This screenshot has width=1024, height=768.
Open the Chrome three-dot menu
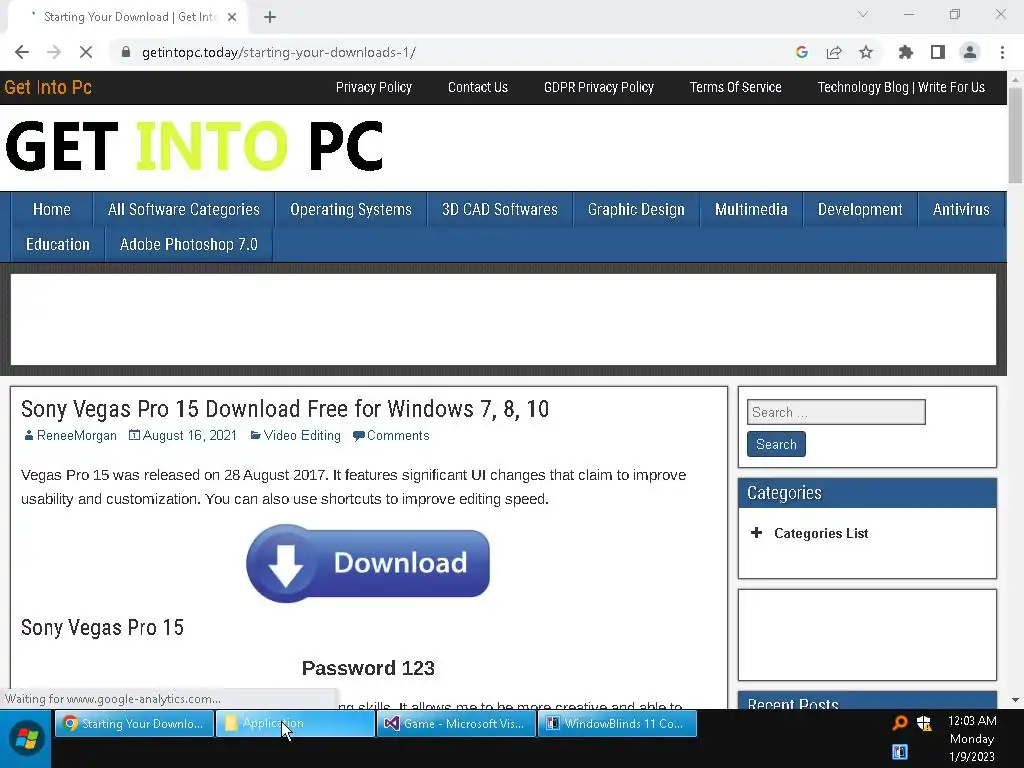(x=1002, y=52)
